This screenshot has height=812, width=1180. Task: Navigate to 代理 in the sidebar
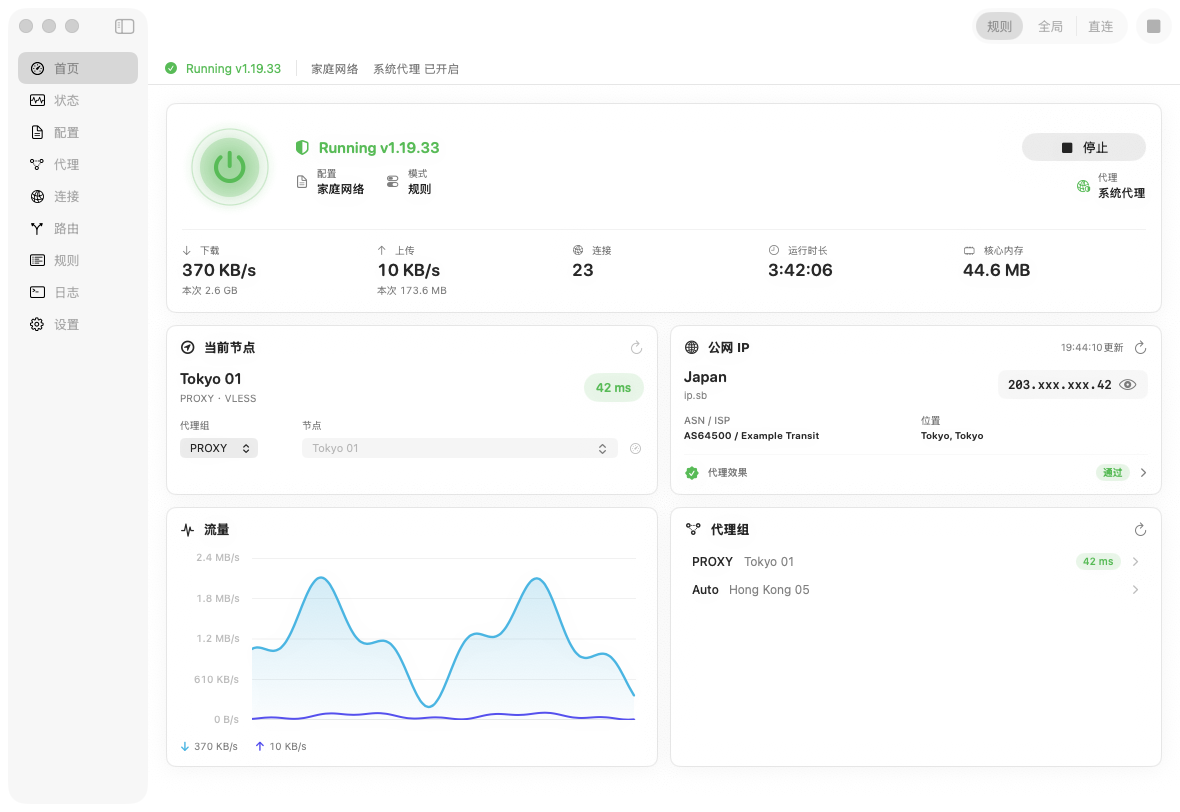tap(78, 164)
